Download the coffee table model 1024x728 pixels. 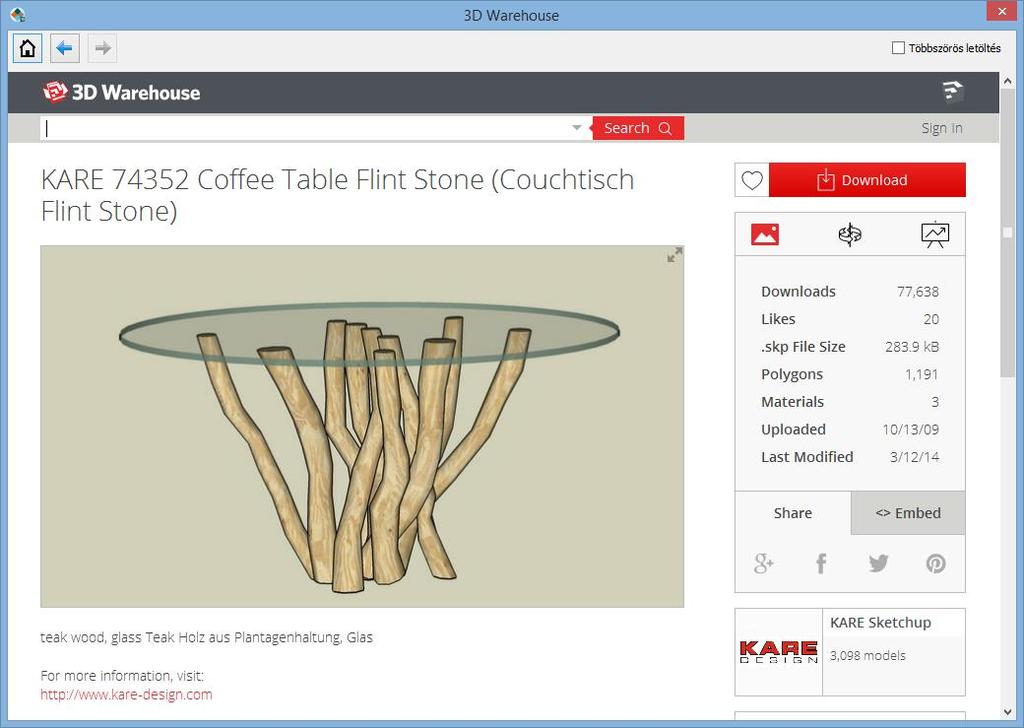(867, 180)
